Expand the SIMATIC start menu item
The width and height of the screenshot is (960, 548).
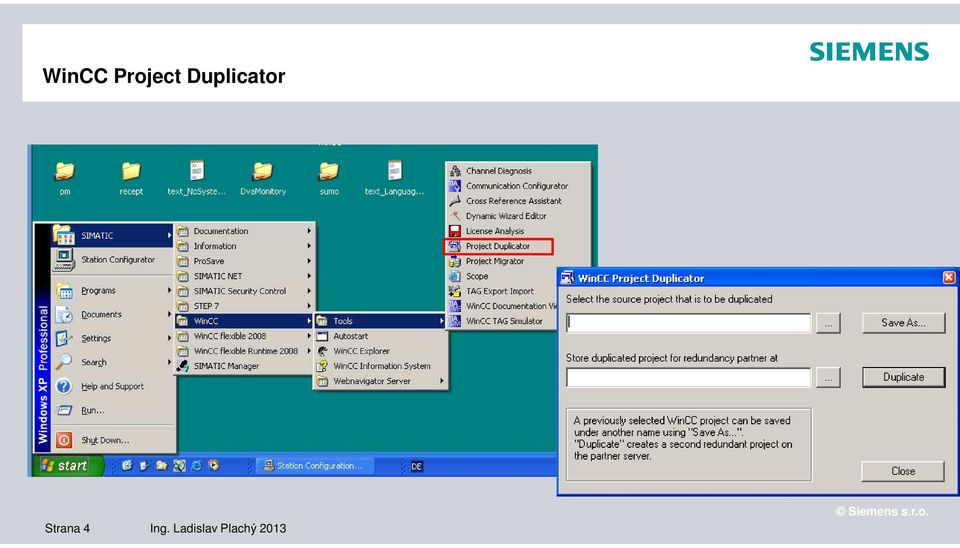click(x=112, y=236)
